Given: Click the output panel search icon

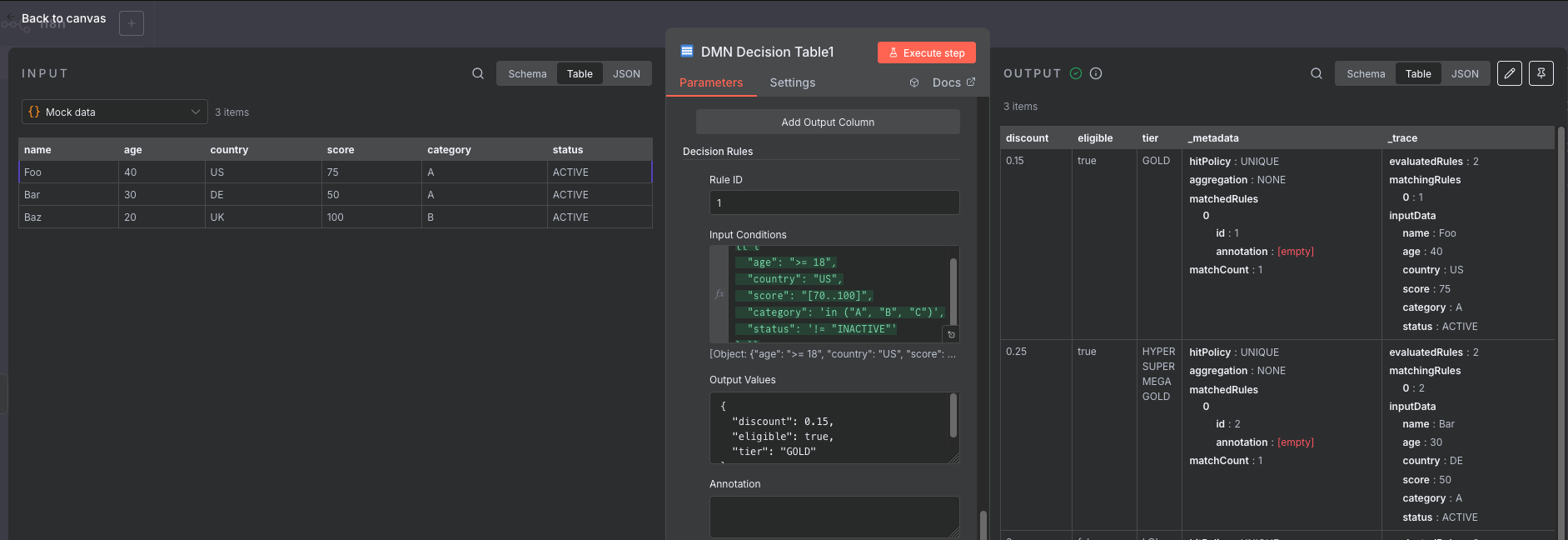Looking at the screenshot, I should [x=1317, y=73].
